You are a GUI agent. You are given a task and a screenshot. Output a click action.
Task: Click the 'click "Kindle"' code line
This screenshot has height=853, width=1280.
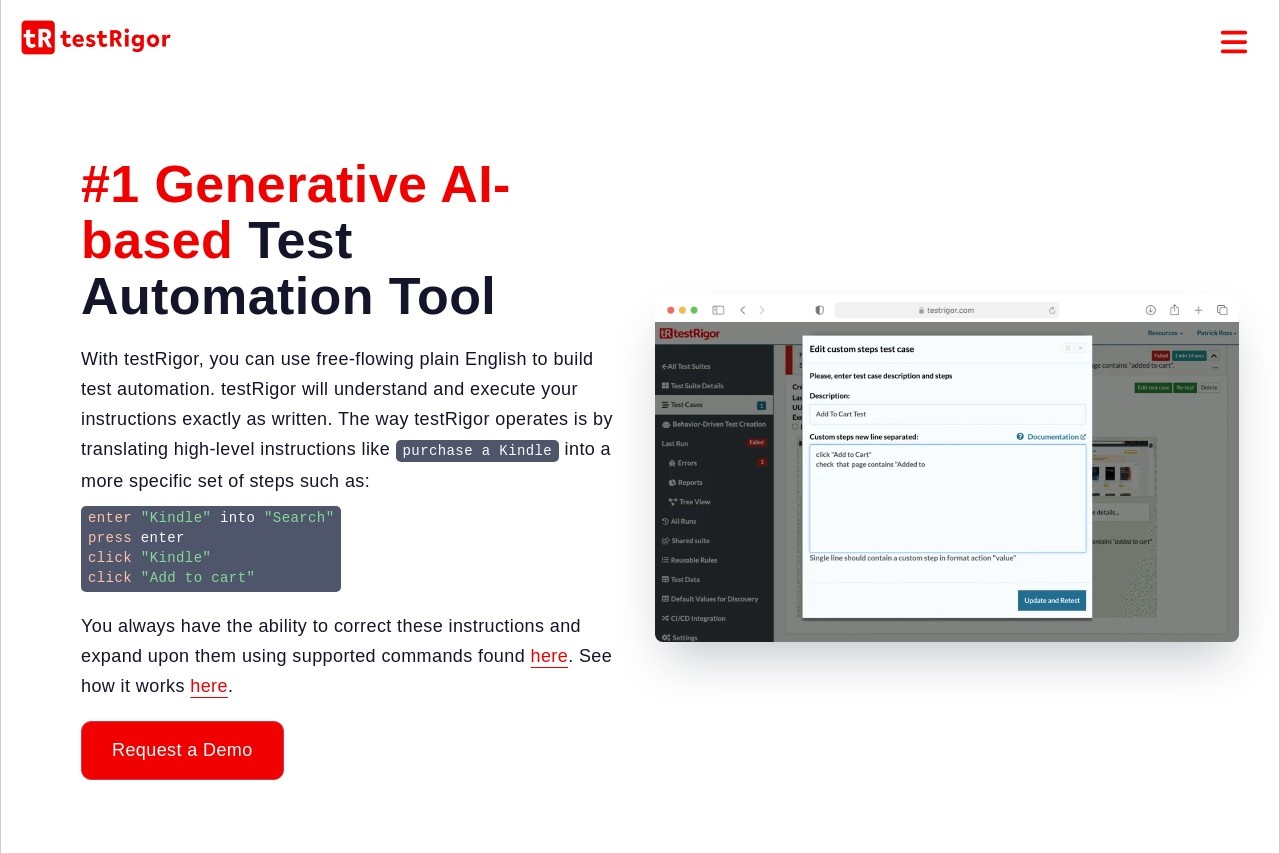click(149, 558)
